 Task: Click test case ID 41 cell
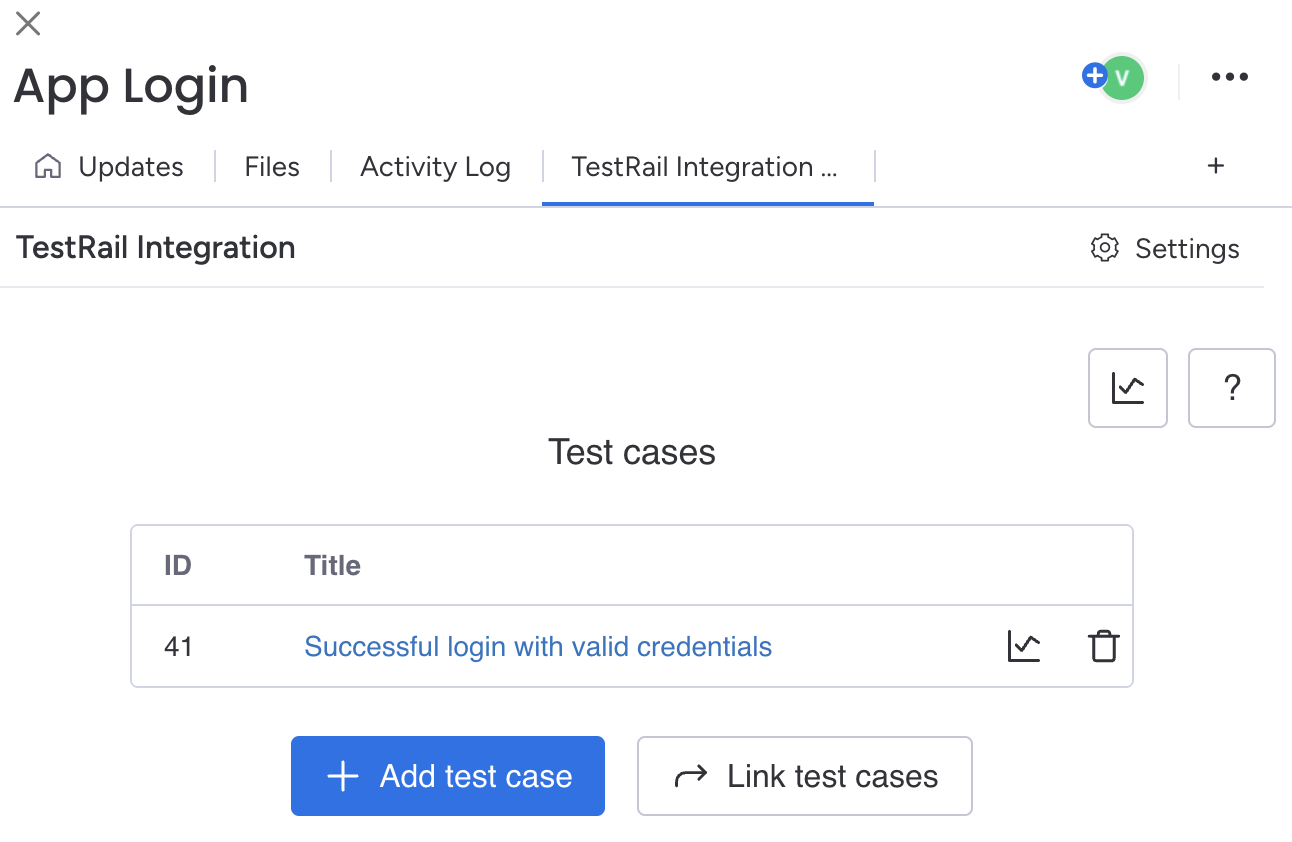tap(178, 647)
